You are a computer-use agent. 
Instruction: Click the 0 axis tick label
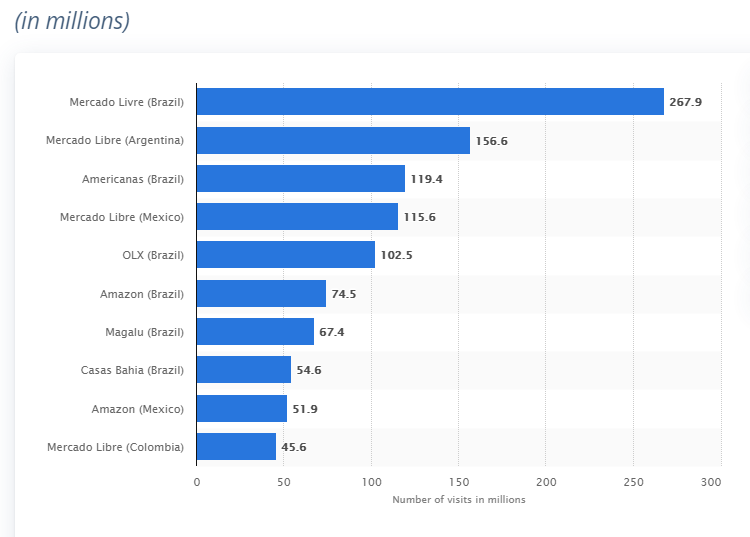(197, 482)
